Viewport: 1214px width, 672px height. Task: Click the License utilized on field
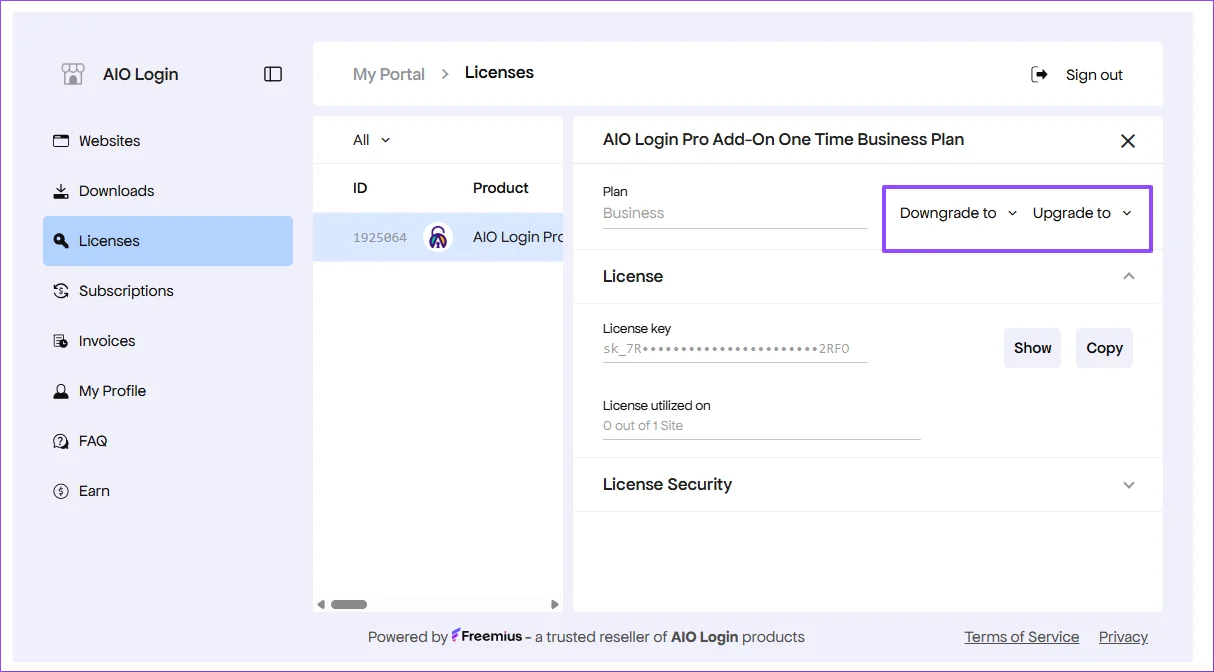tap(761, 426)
